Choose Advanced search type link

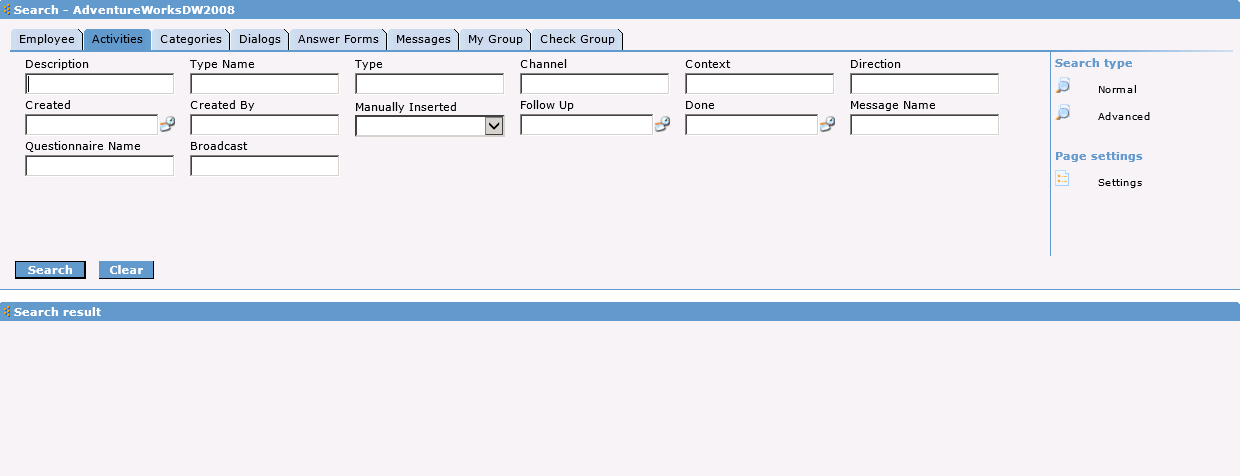click(x=1124, y=117)
